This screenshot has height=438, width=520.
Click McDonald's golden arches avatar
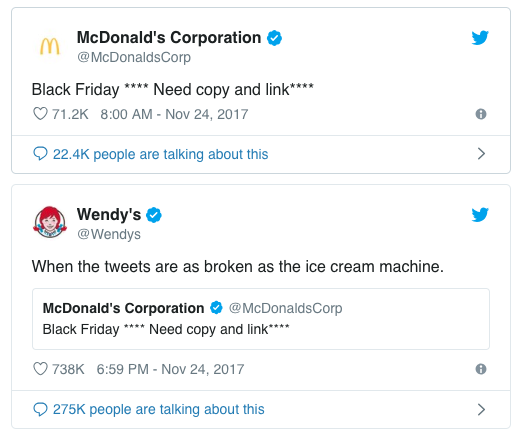pyautogui.click(x=50, y=46)
